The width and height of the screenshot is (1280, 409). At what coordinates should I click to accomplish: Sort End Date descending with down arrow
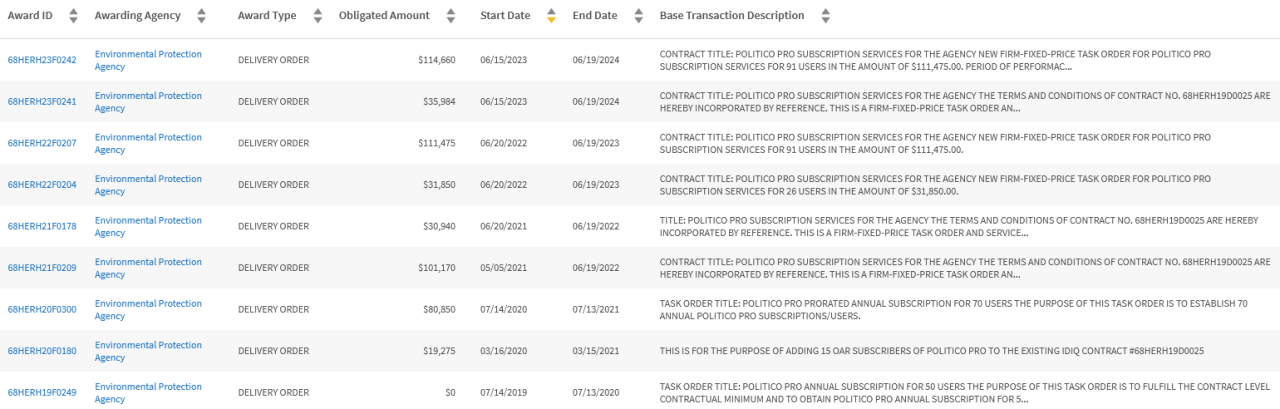638,20
